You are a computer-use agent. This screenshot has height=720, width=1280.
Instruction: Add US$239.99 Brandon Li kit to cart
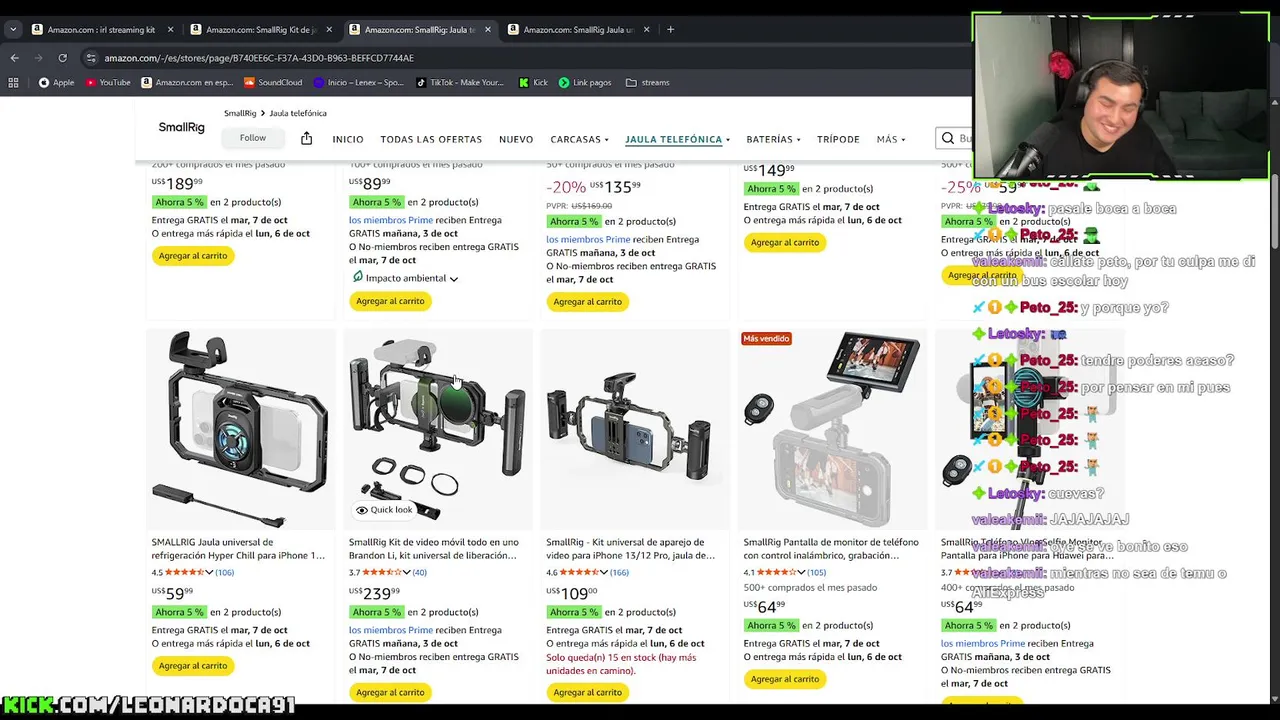point(390,692)
